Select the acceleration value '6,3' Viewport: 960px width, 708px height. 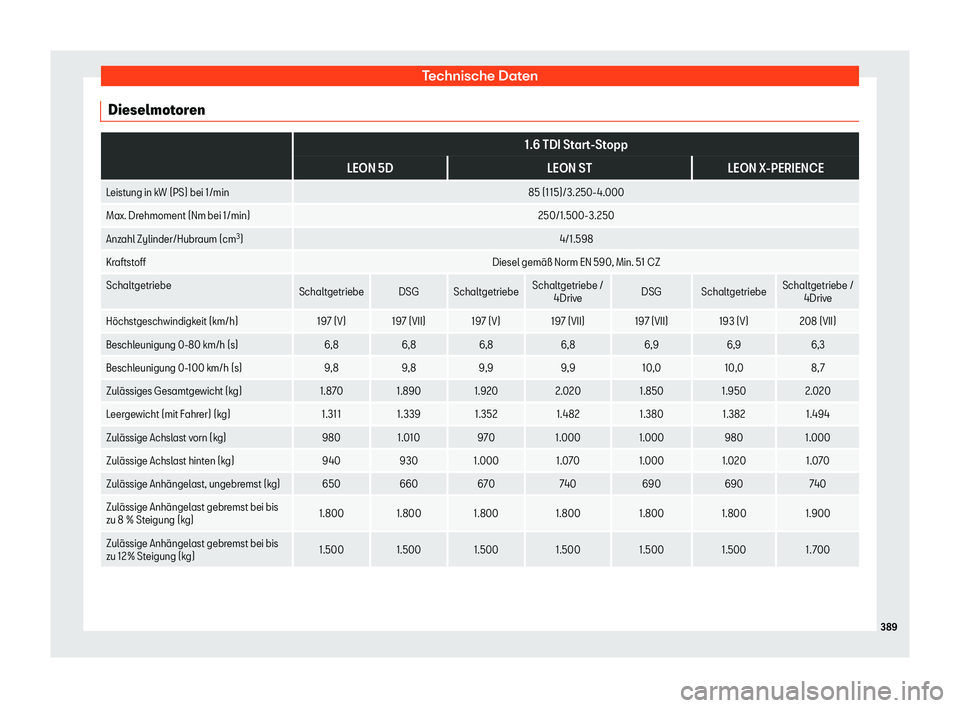pyautogui.click(x=817, y=345)
